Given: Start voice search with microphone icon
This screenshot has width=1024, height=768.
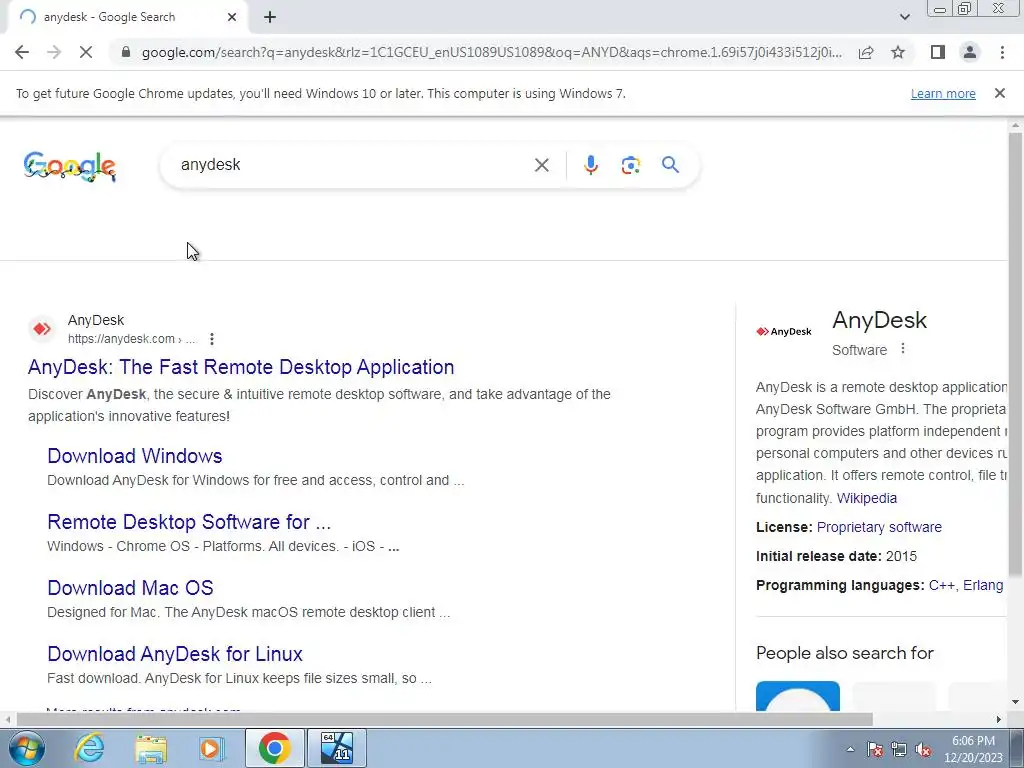Looking at the screenshot, I should click(590, 165).
